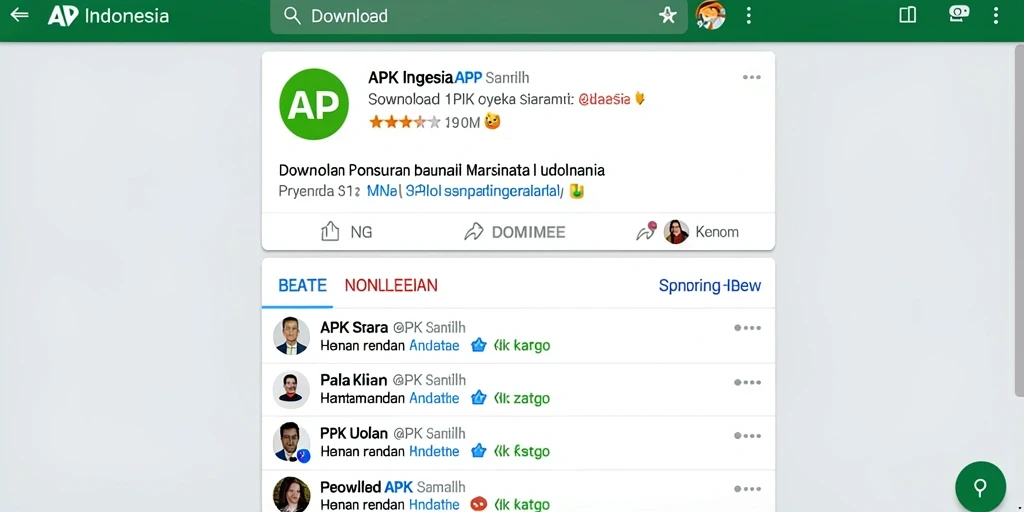Viewport: 1024px width, 512px height.
Task: Open the Pala Klian profile avatar
Action: pyautogui.click(x=291, y=390)
